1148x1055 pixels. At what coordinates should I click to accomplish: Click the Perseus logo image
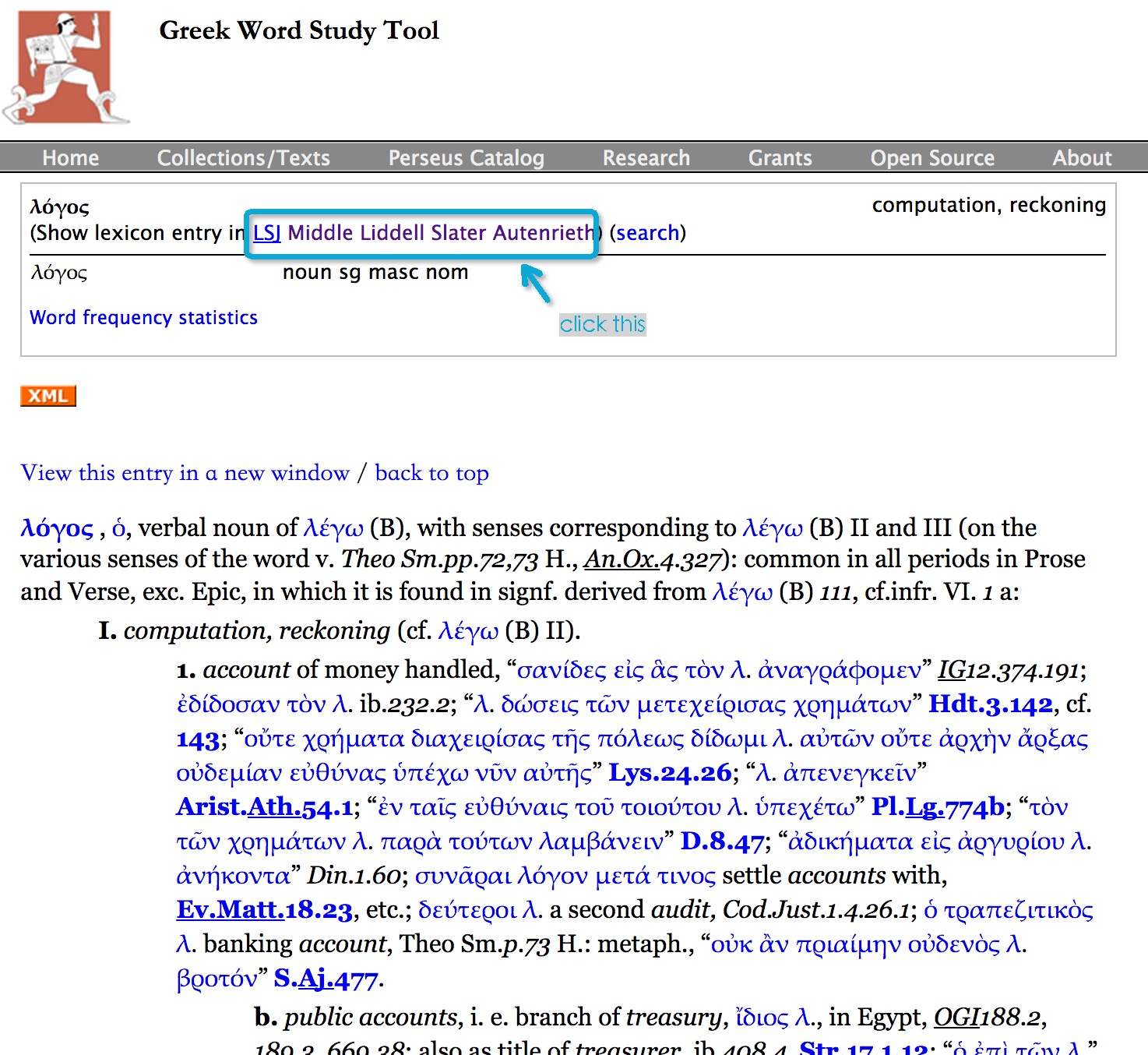pyautogui.click(x=65, y=68)
